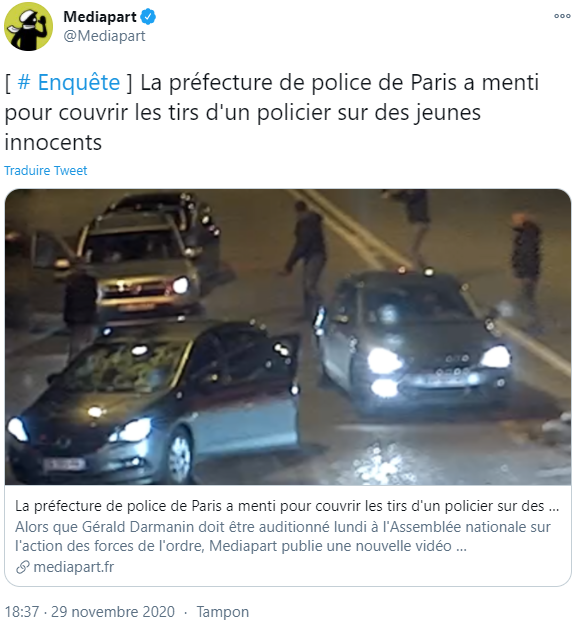This screenshot has height=634, width=577.
Task: Click the word innocents in the tweet
Action: click(53, 143)
